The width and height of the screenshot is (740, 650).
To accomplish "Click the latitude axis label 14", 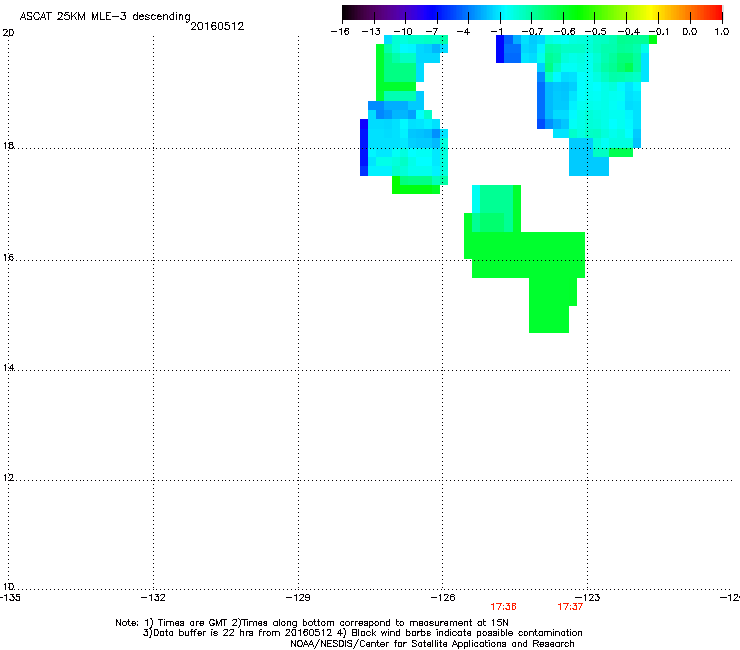I will [8, 367].
